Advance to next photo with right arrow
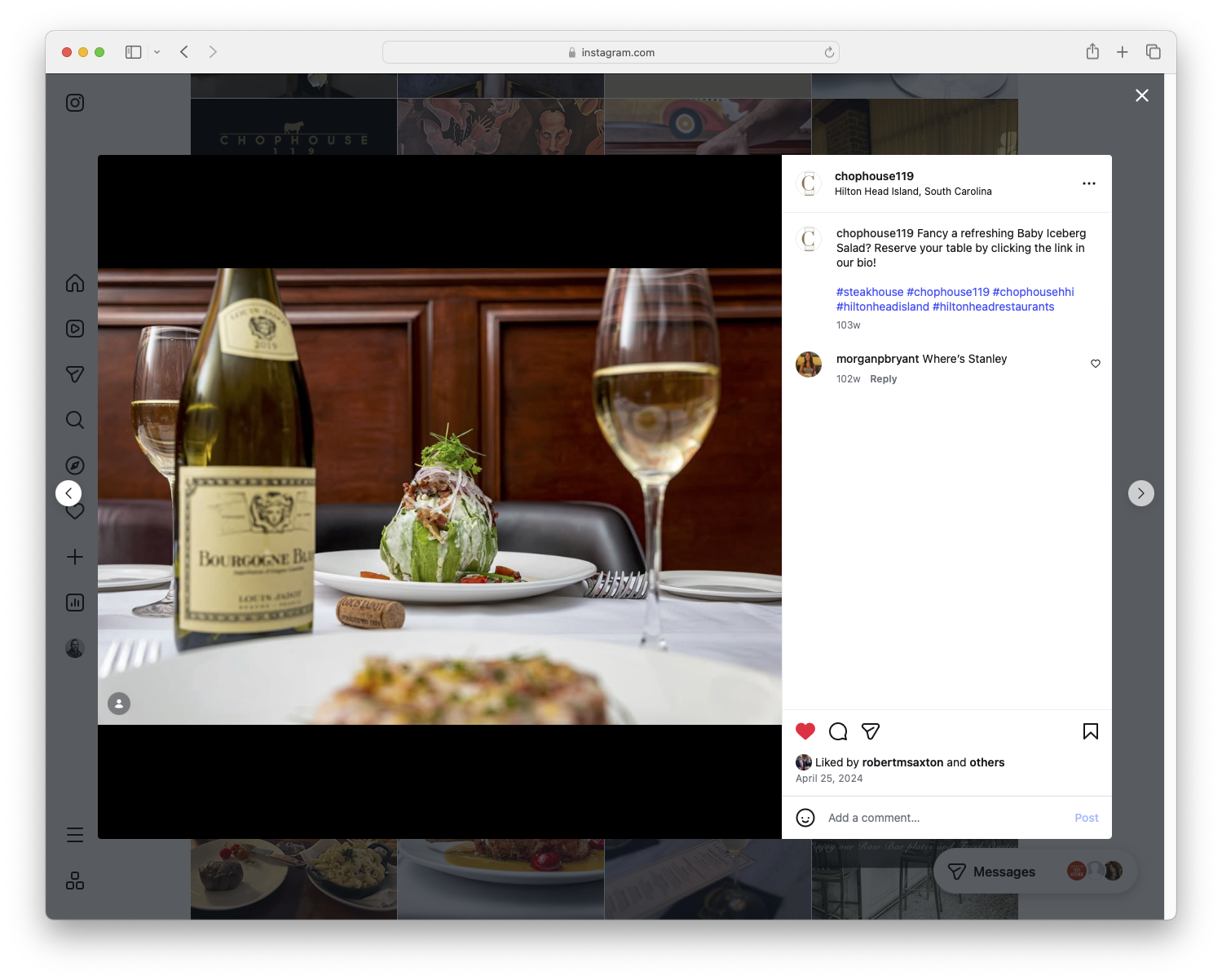This screenshot has height=980, width=1222. tap(1140, 492)
